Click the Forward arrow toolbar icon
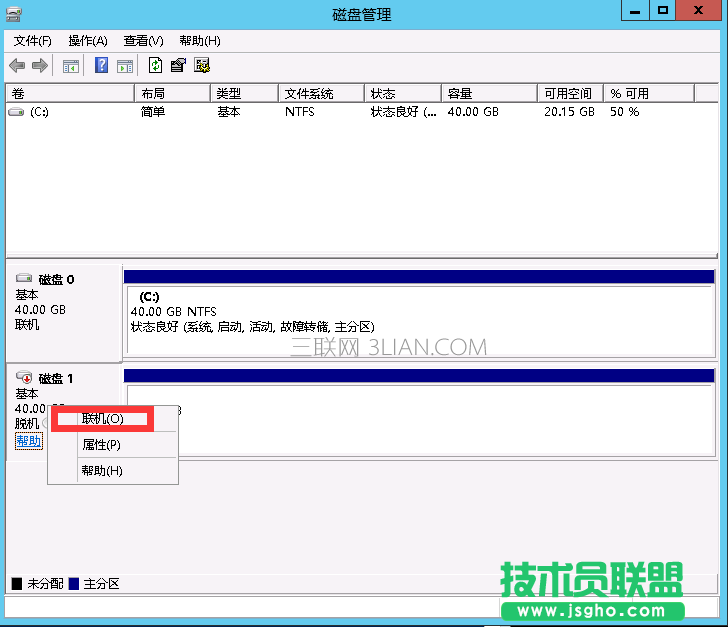728x627 pixels. pos(40,66)
